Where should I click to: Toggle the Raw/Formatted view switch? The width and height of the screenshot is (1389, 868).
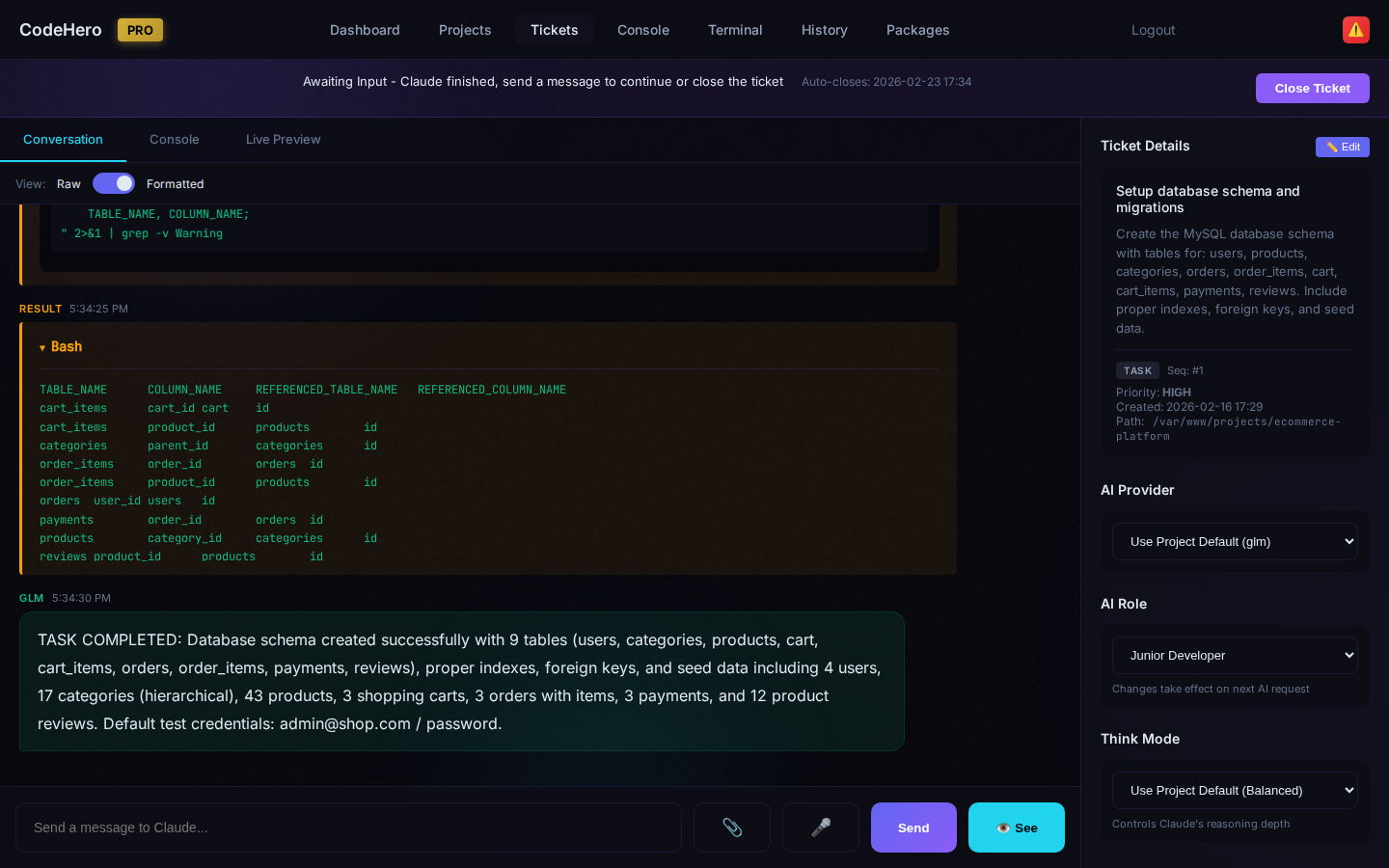[x=114, y=183]
